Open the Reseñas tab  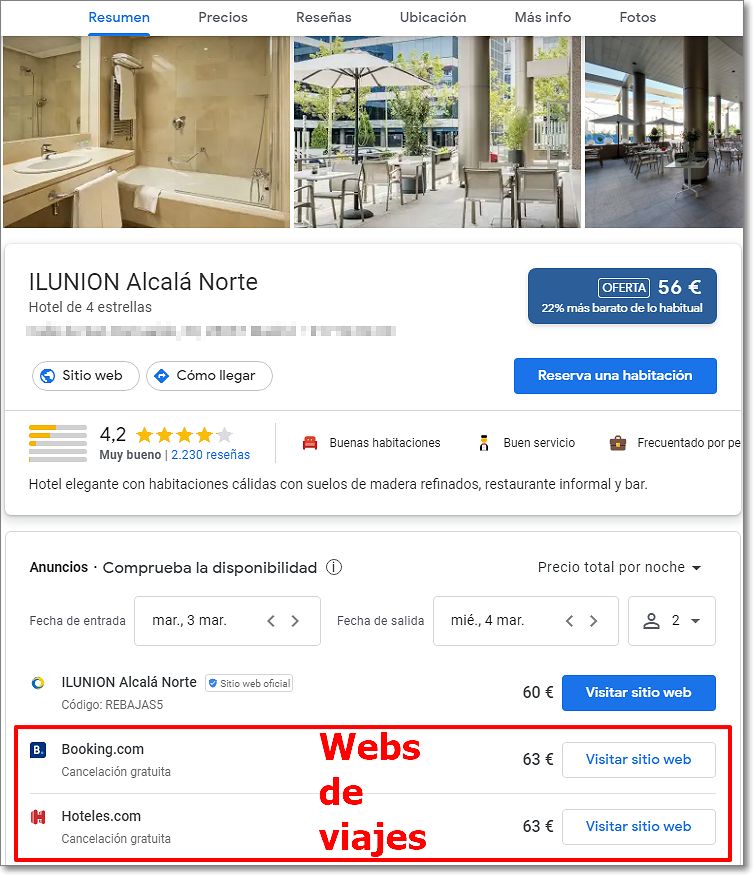coord(324,17)
